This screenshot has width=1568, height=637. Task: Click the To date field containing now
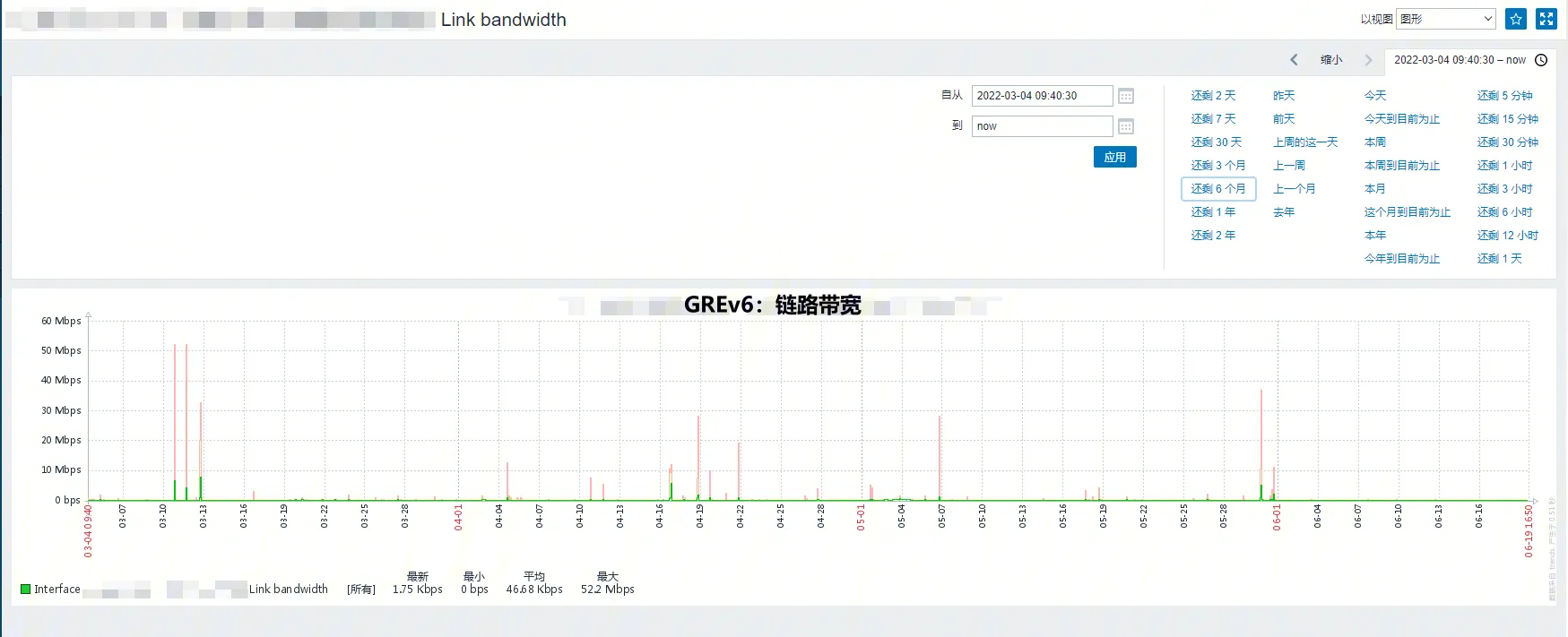click(x=1042, y=126)
